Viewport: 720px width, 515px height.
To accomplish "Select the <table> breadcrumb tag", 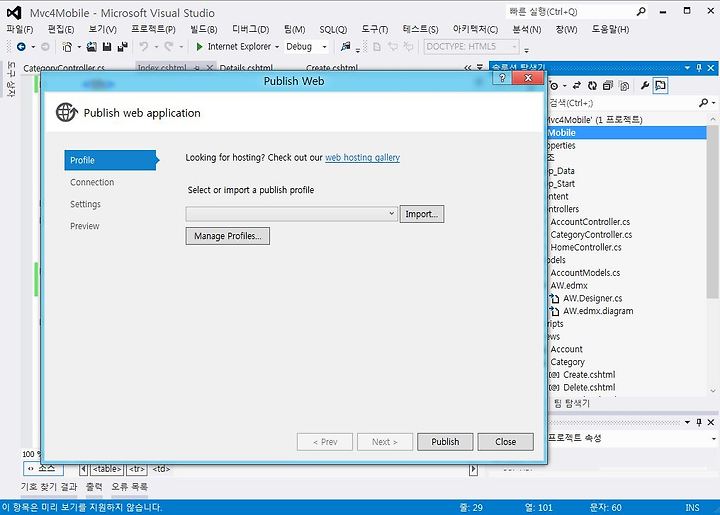I will (x=107, y=469).
